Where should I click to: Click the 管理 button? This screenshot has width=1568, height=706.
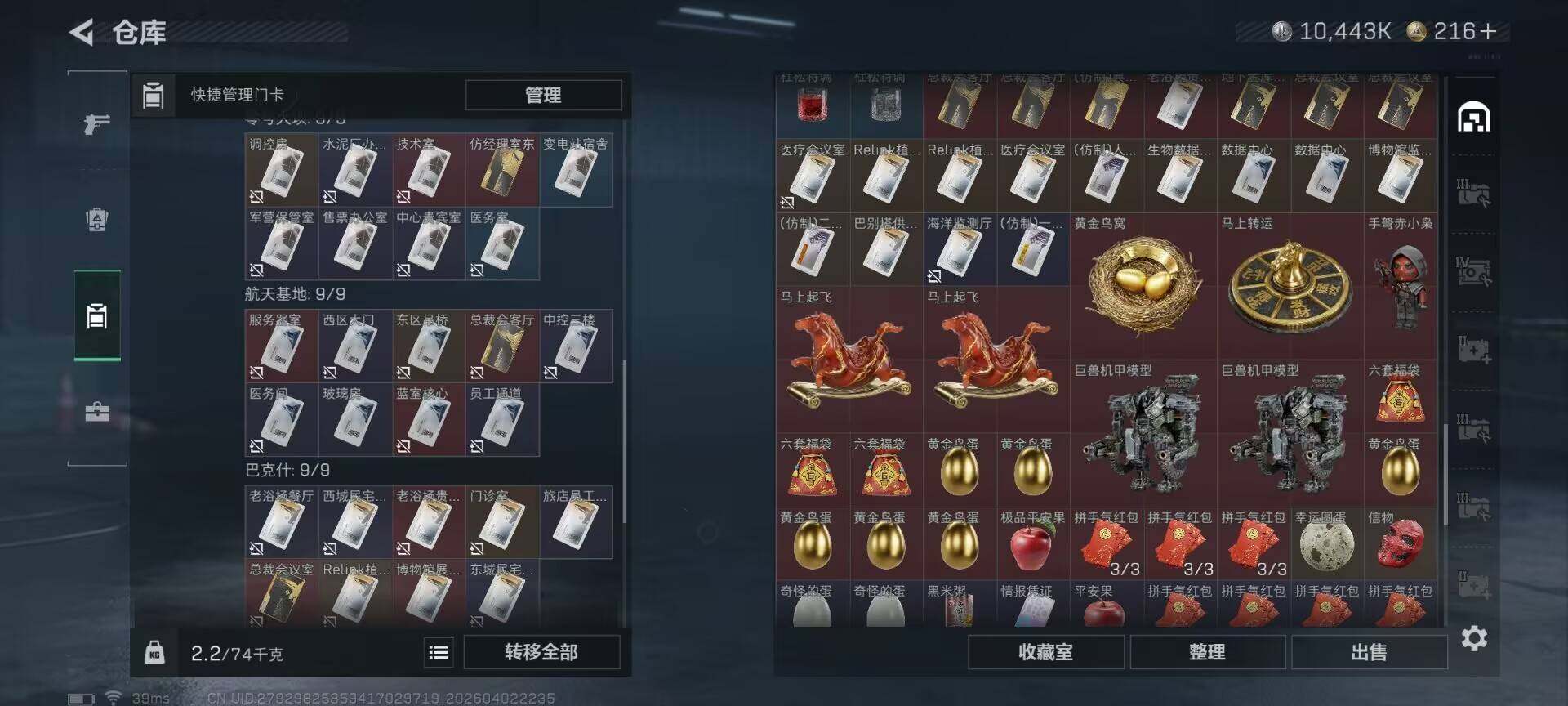543,95
